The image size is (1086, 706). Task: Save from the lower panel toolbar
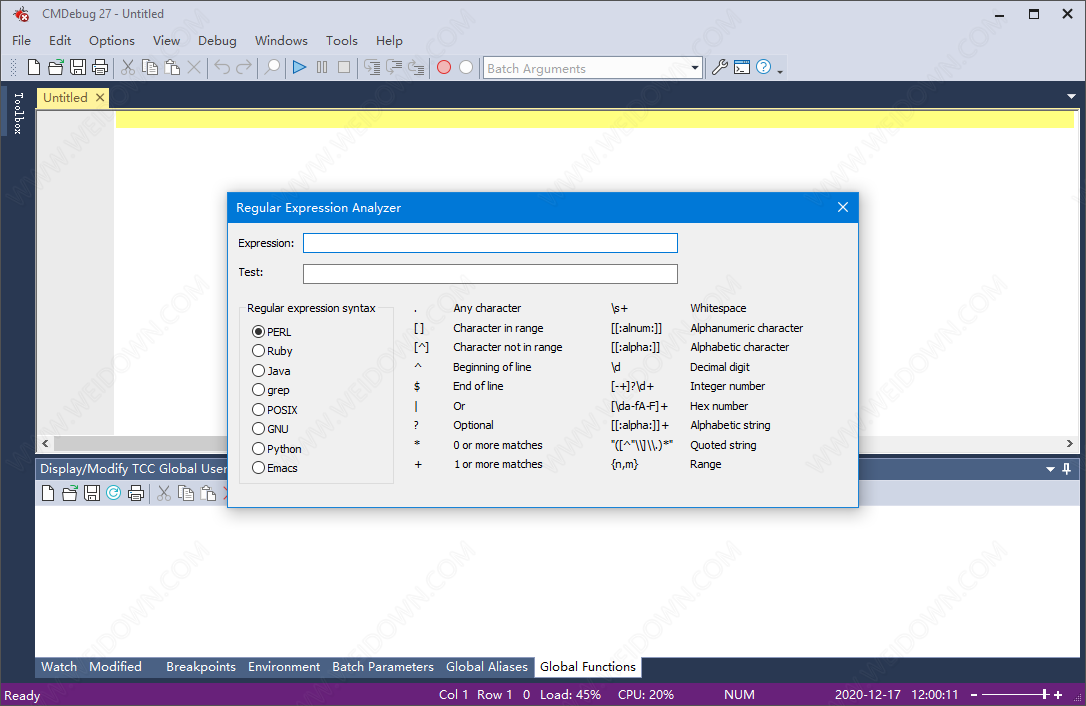point(92,493)
